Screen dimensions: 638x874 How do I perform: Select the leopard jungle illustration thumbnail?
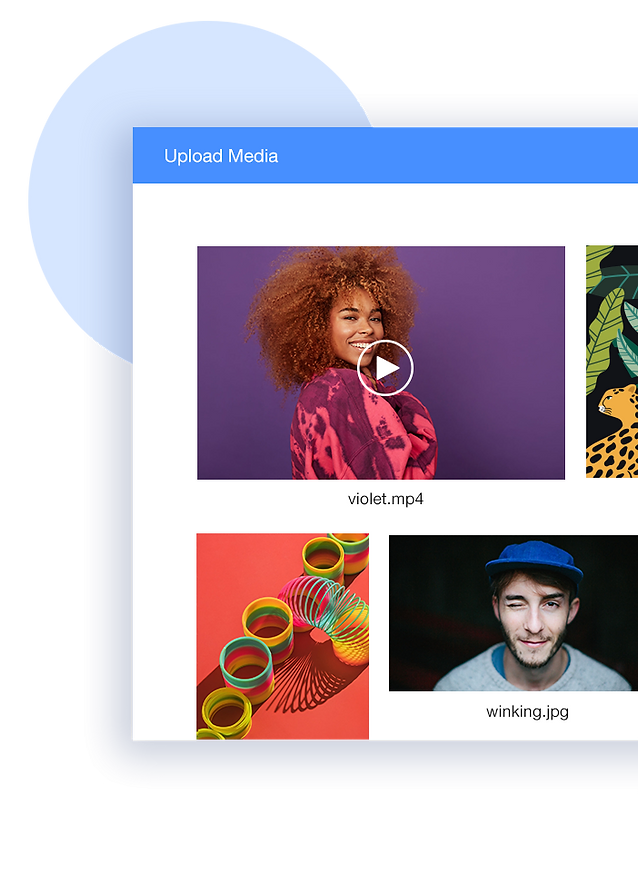(612, 361)
